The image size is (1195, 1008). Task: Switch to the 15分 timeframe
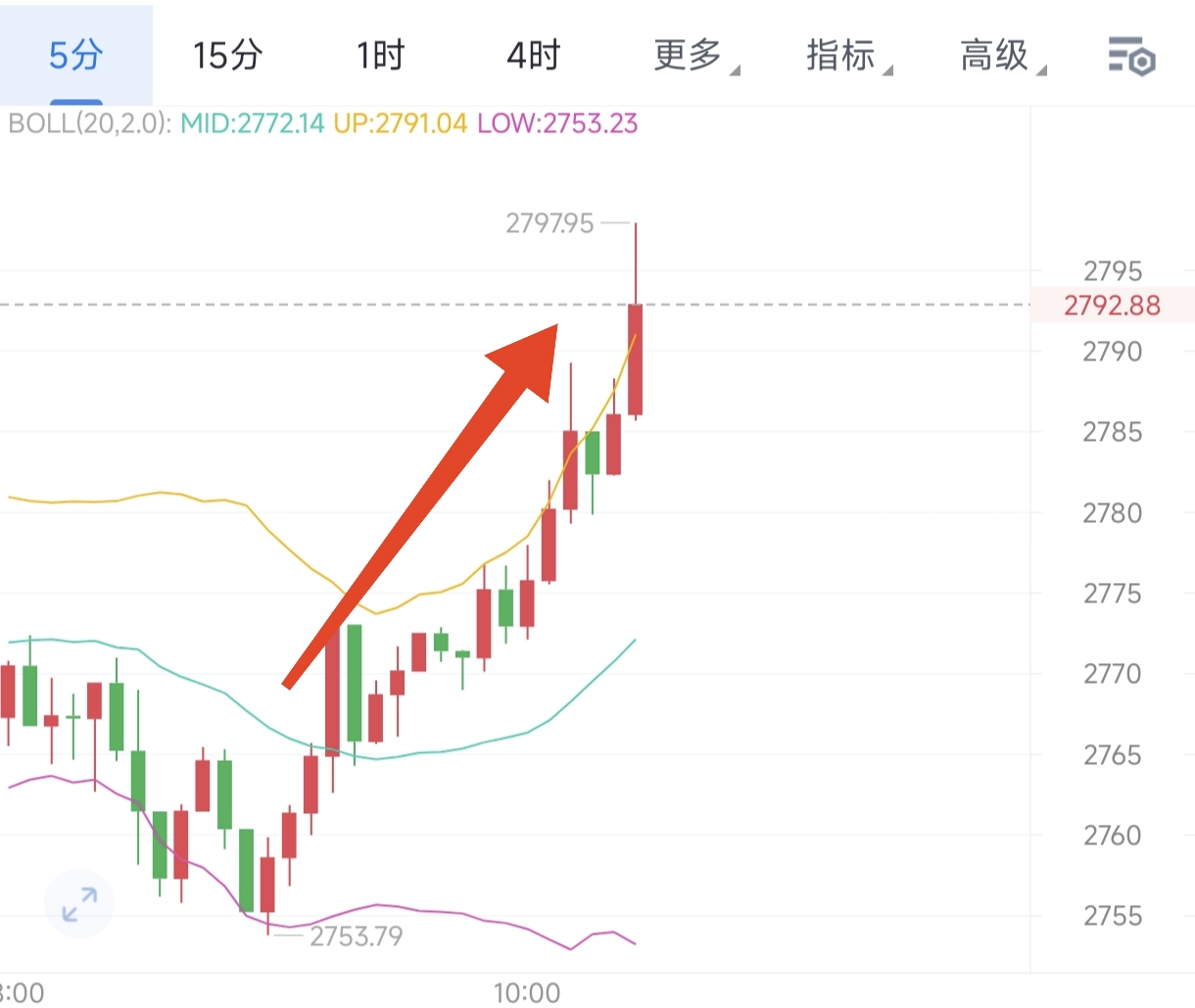point(227,56)
